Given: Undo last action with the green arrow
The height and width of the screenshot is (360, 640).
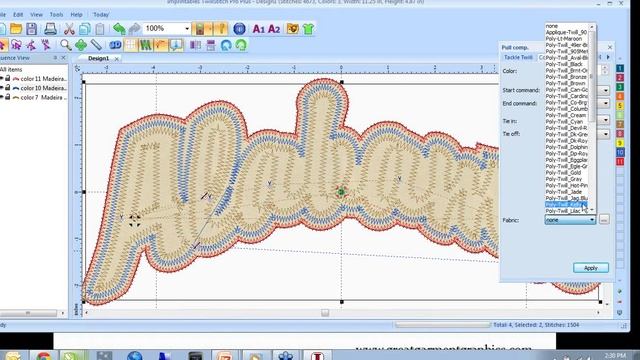Looking at the screenshot, I should click(x=119, y=29).
